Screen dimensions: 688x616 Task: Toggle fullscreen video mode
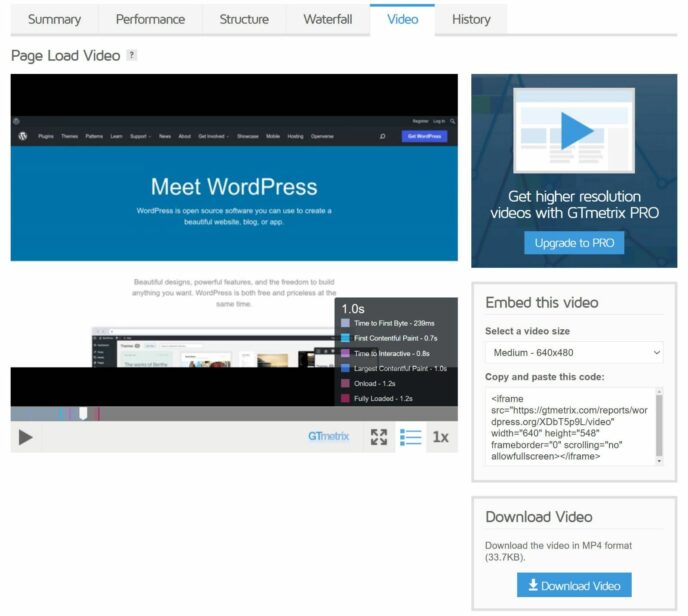point(379,437)
